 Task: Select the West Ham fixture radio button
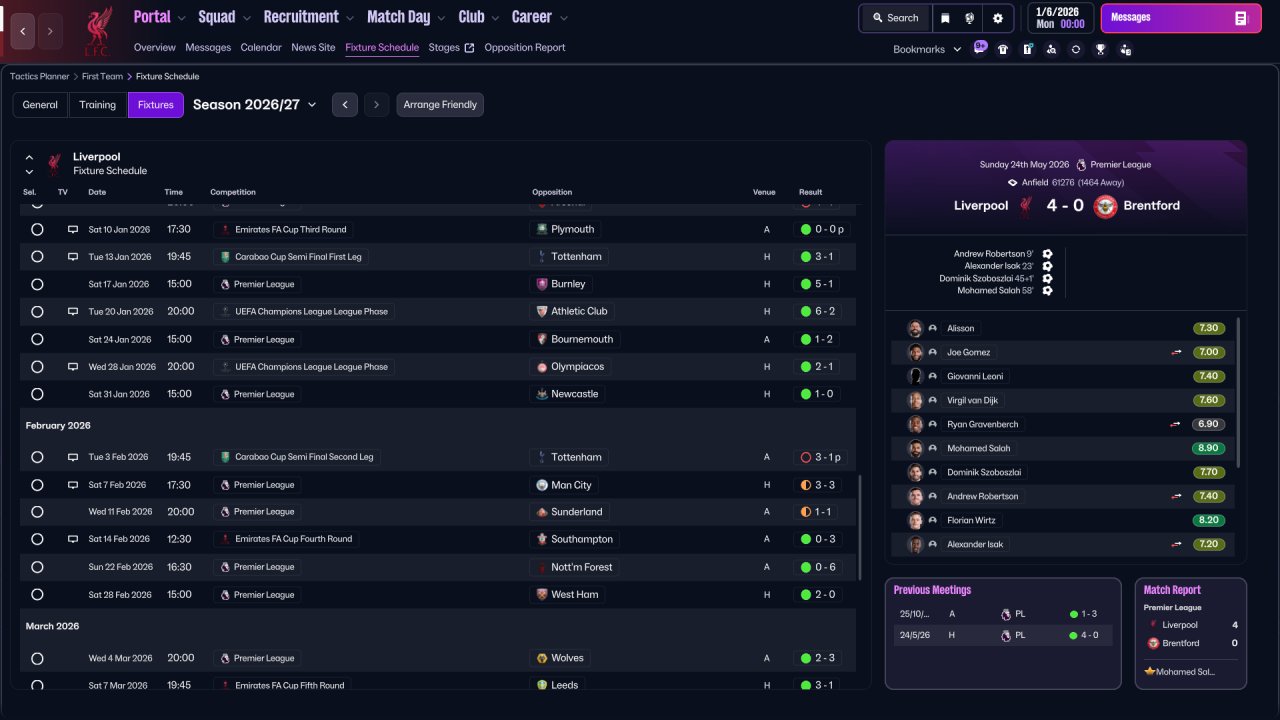37,594
